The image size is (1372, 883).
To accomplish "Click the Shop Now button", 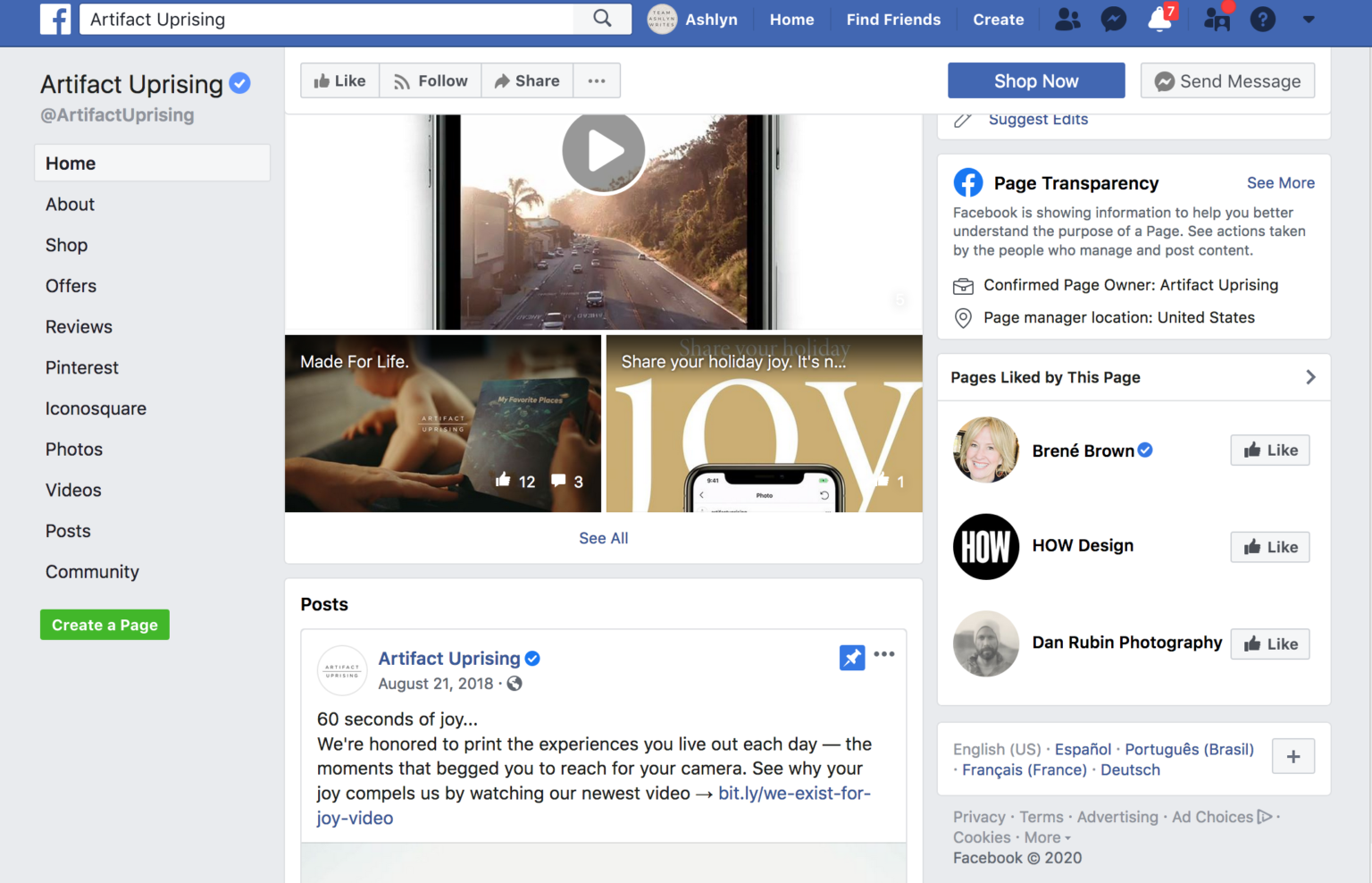I will [x=1036, y=80].
